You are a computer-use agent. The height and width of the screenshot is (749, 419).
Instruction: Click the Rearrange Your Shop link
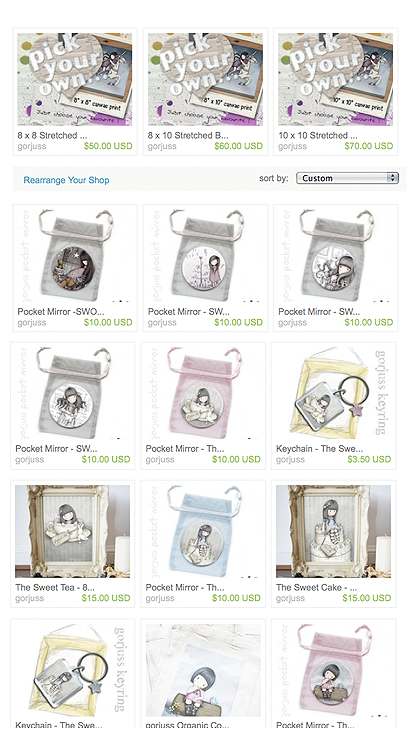click(x=66, y=180)
